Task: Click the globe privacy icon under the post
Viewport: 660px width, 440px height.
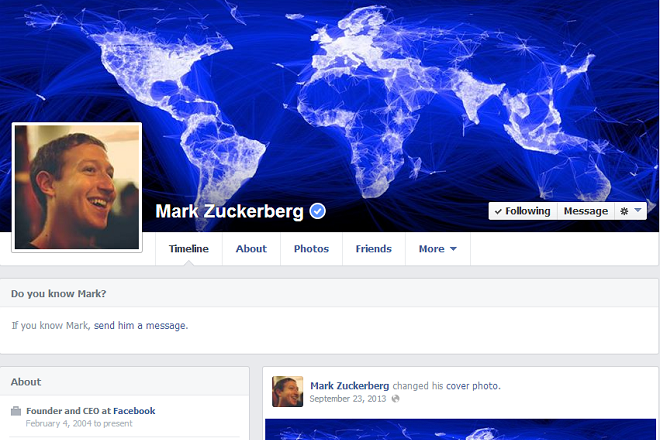Action: pos(395,398)
